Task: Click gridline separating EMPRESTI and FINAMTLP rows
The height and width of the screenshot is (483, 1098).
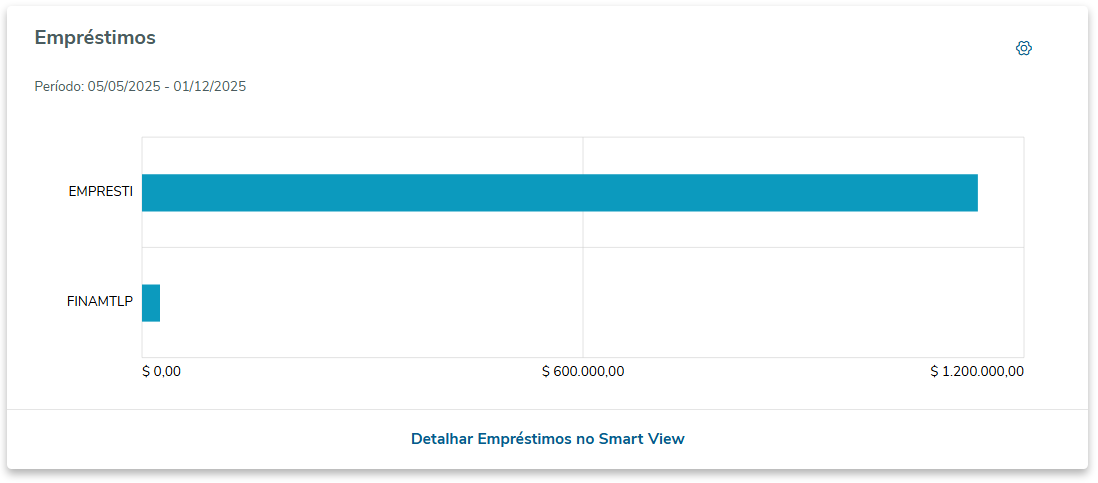Action: point(400,247)
